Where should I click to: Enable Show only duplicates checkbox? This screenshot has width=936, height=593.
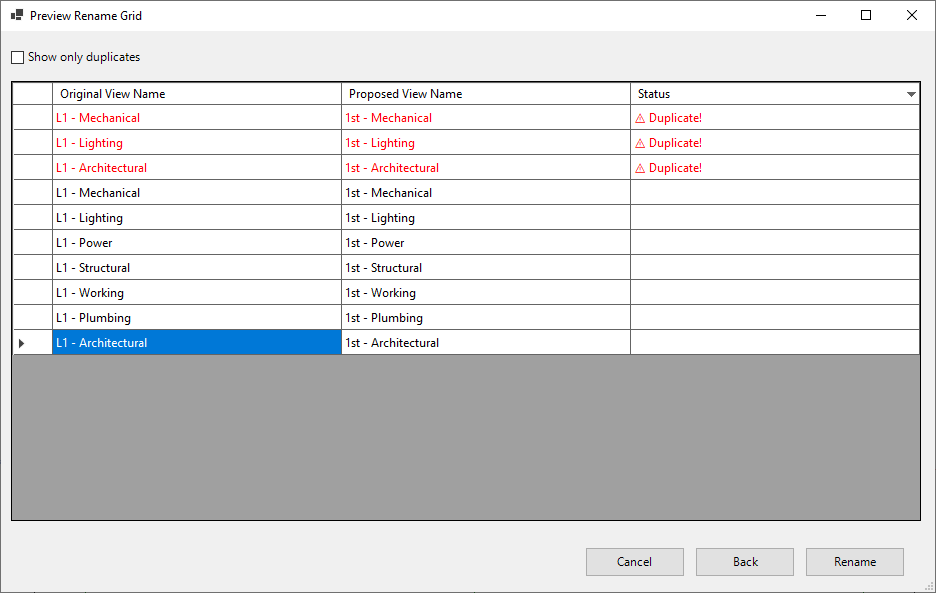coord(17,57)
